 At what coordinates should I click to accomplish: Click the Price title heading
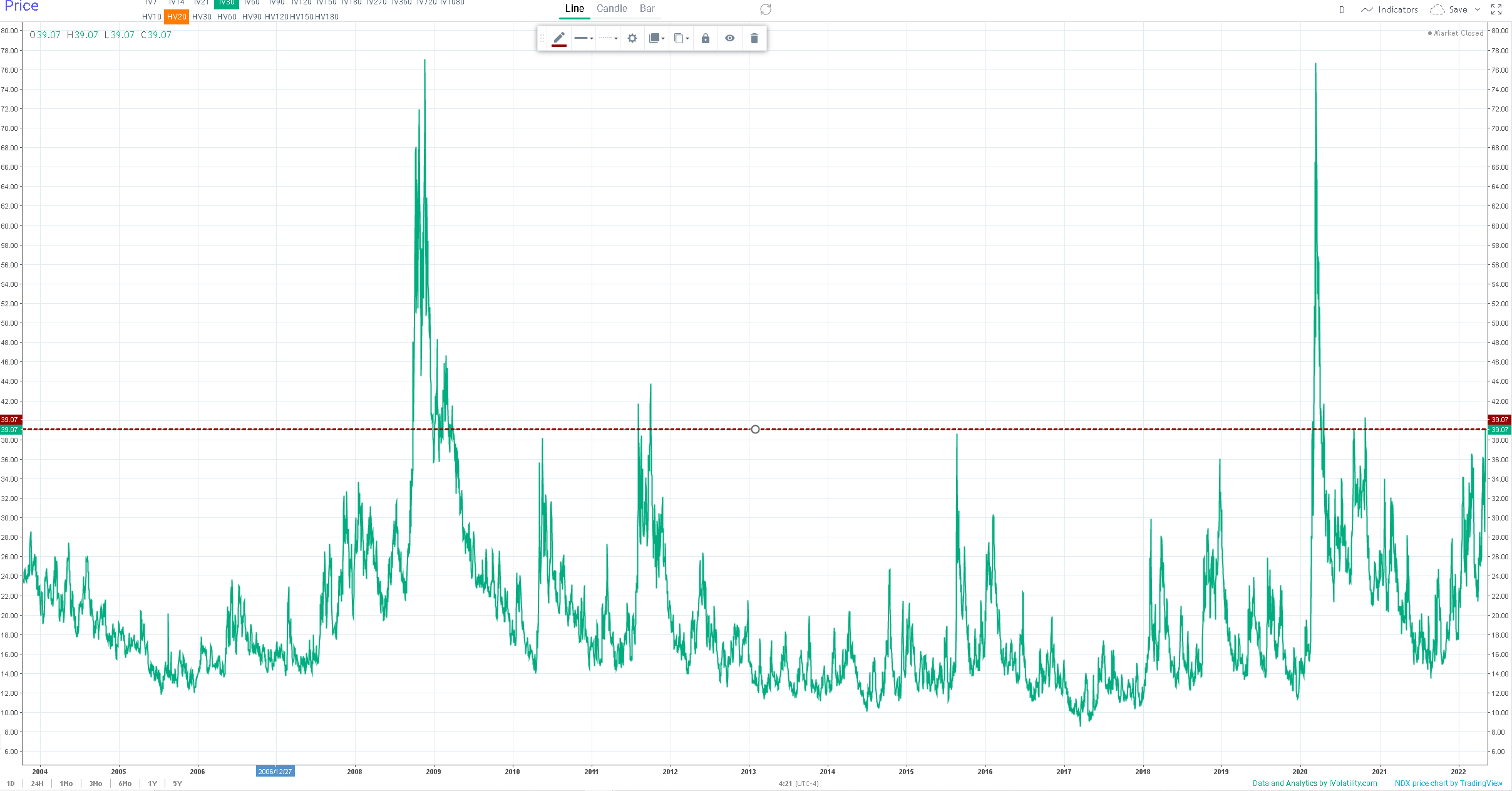[x=22, y=6]
